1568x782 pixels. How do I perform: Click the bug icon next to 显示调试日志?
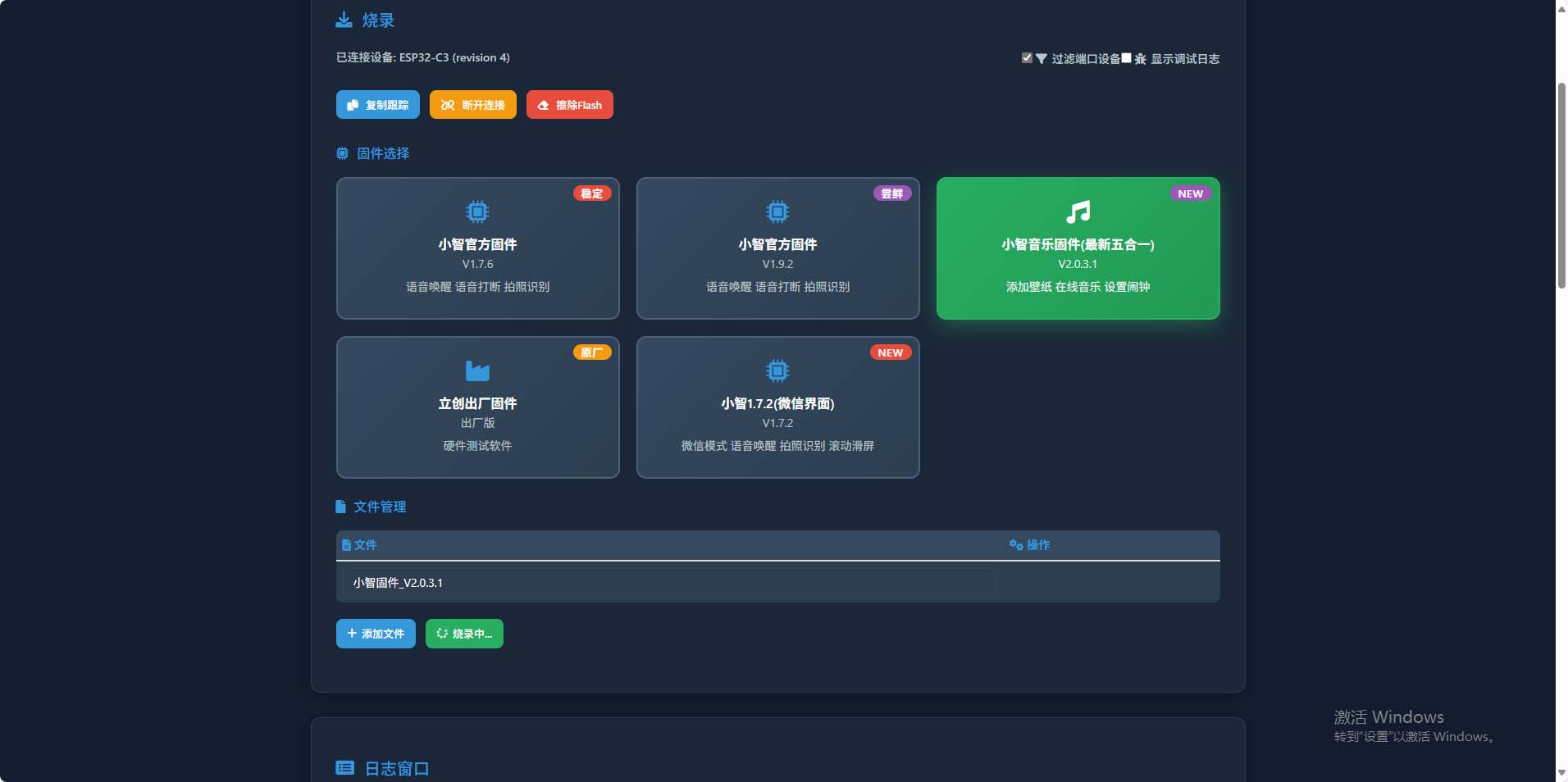click(1140, 59)
